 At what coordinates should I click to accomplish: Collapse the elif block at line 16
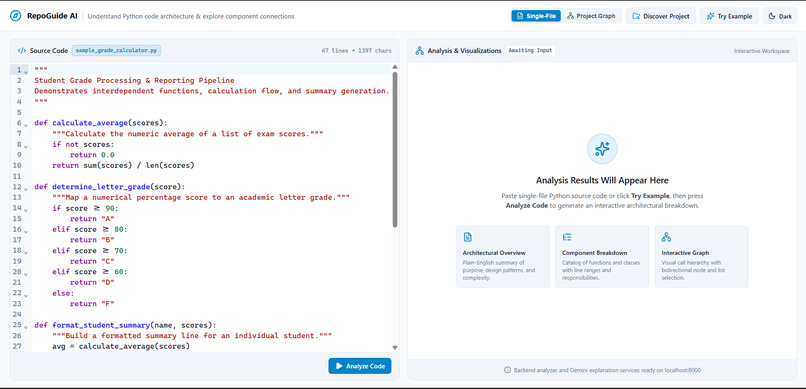pyautogui.click(x=26, y=231)
